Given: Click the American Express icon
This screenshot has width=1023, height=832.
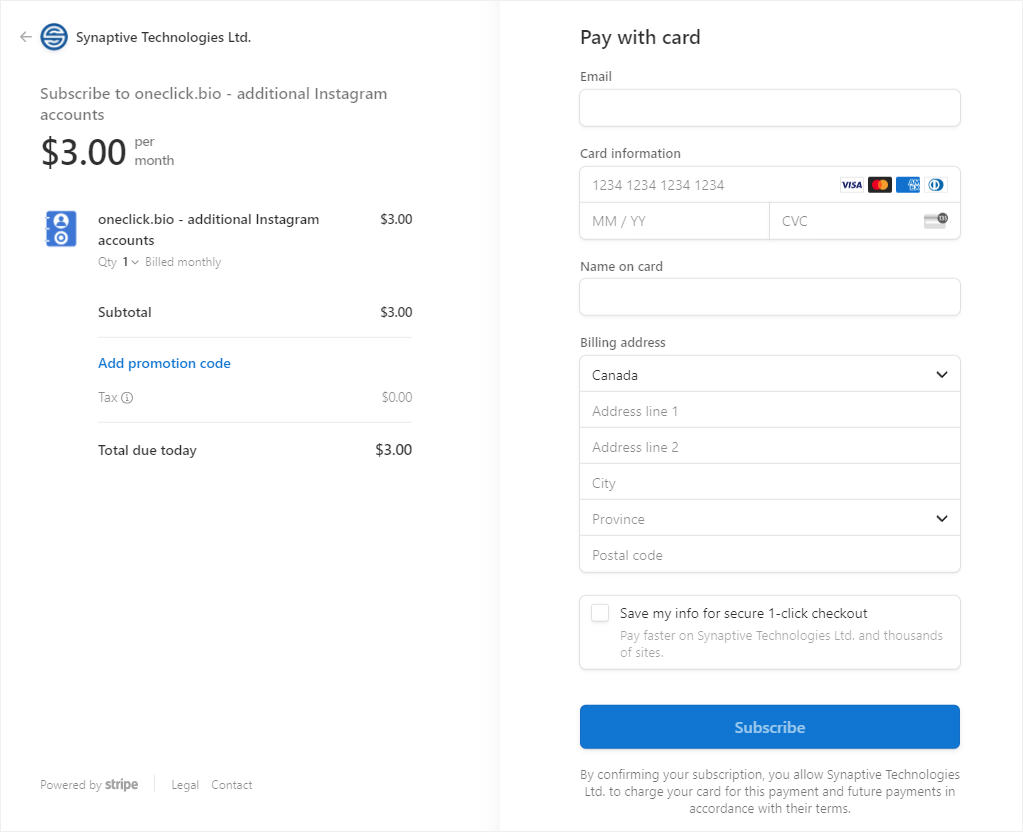Looking at the screenshot, I should [908, 185].
